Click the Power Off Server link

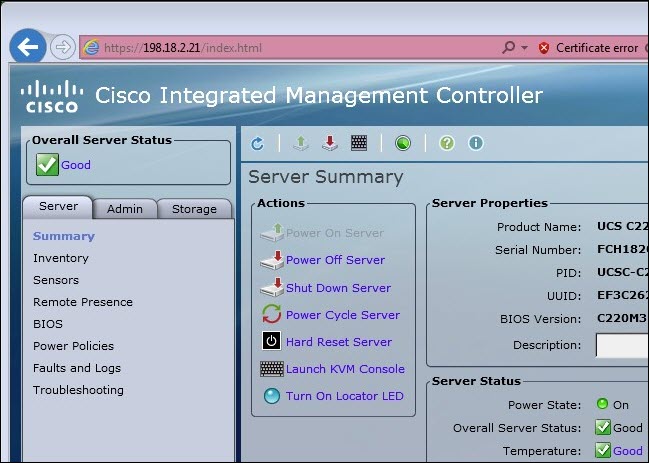coord(335,260)
